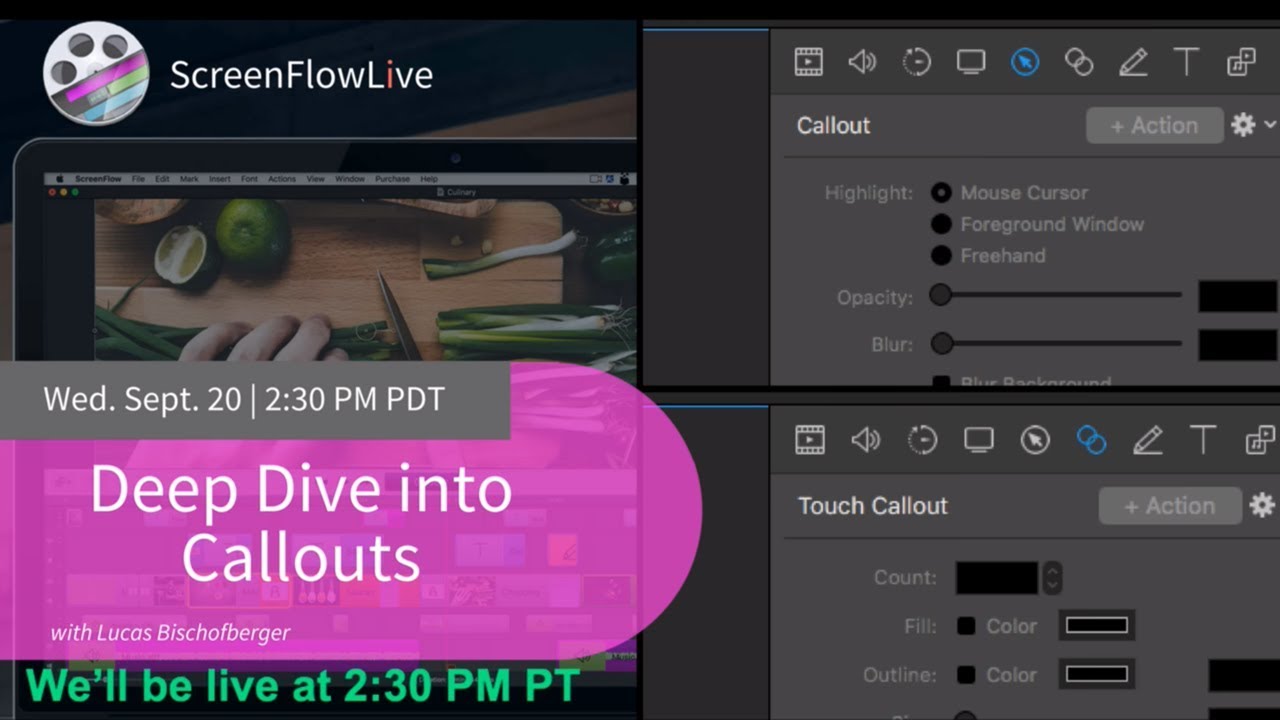The width and height of the screenshot is (1280, 720).
Task: Click "Wed. Sept. 20 | 2:30 PM PDT" text
Action: [244, 399]
